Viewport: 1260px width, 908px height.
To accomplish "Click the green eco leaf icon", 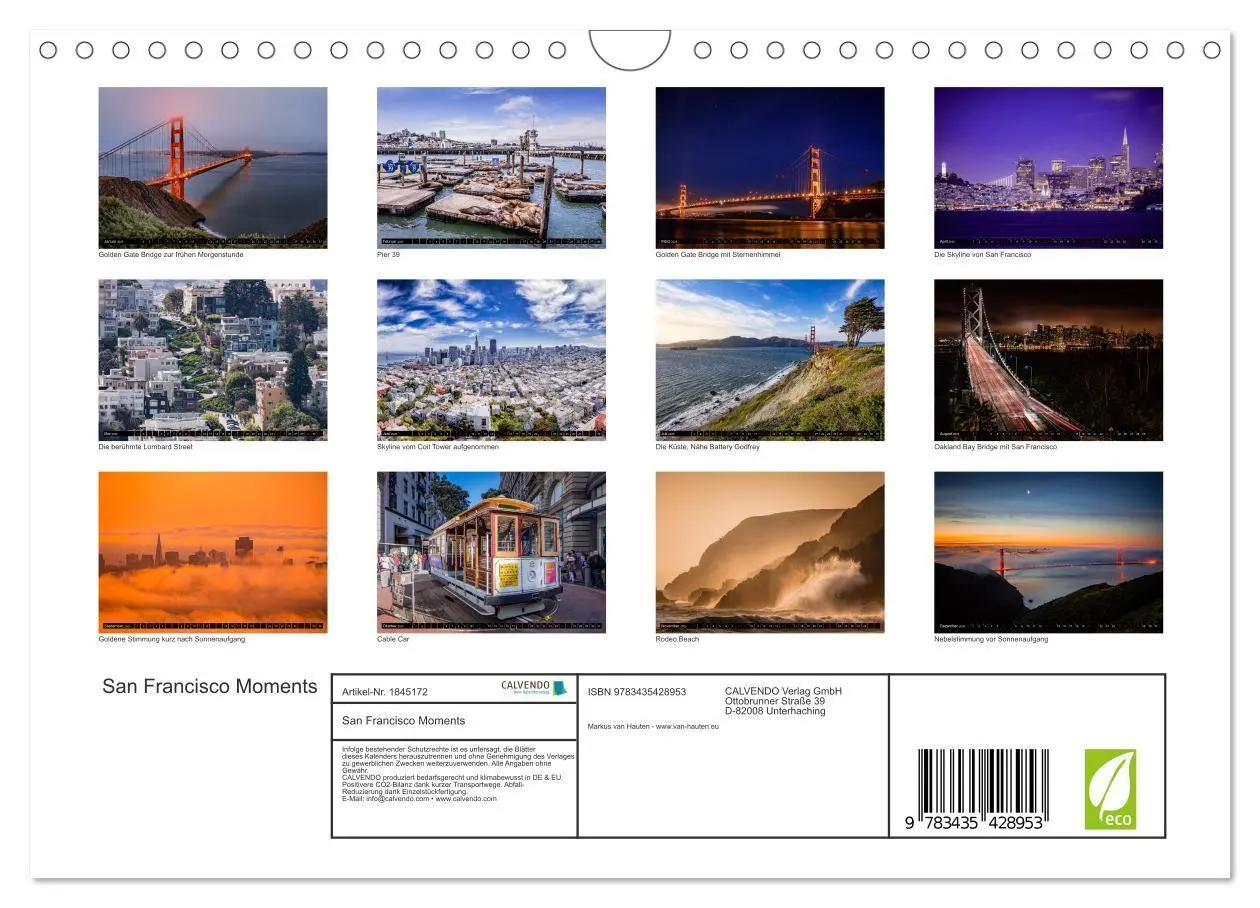I will (x=1110, y=789).
